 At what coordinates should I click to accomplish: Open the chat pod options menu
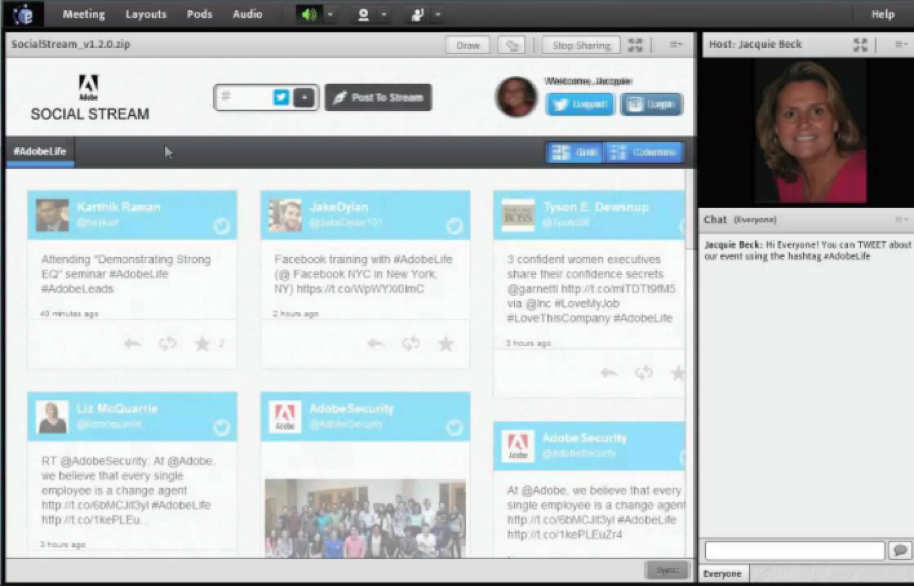(902, 219)
